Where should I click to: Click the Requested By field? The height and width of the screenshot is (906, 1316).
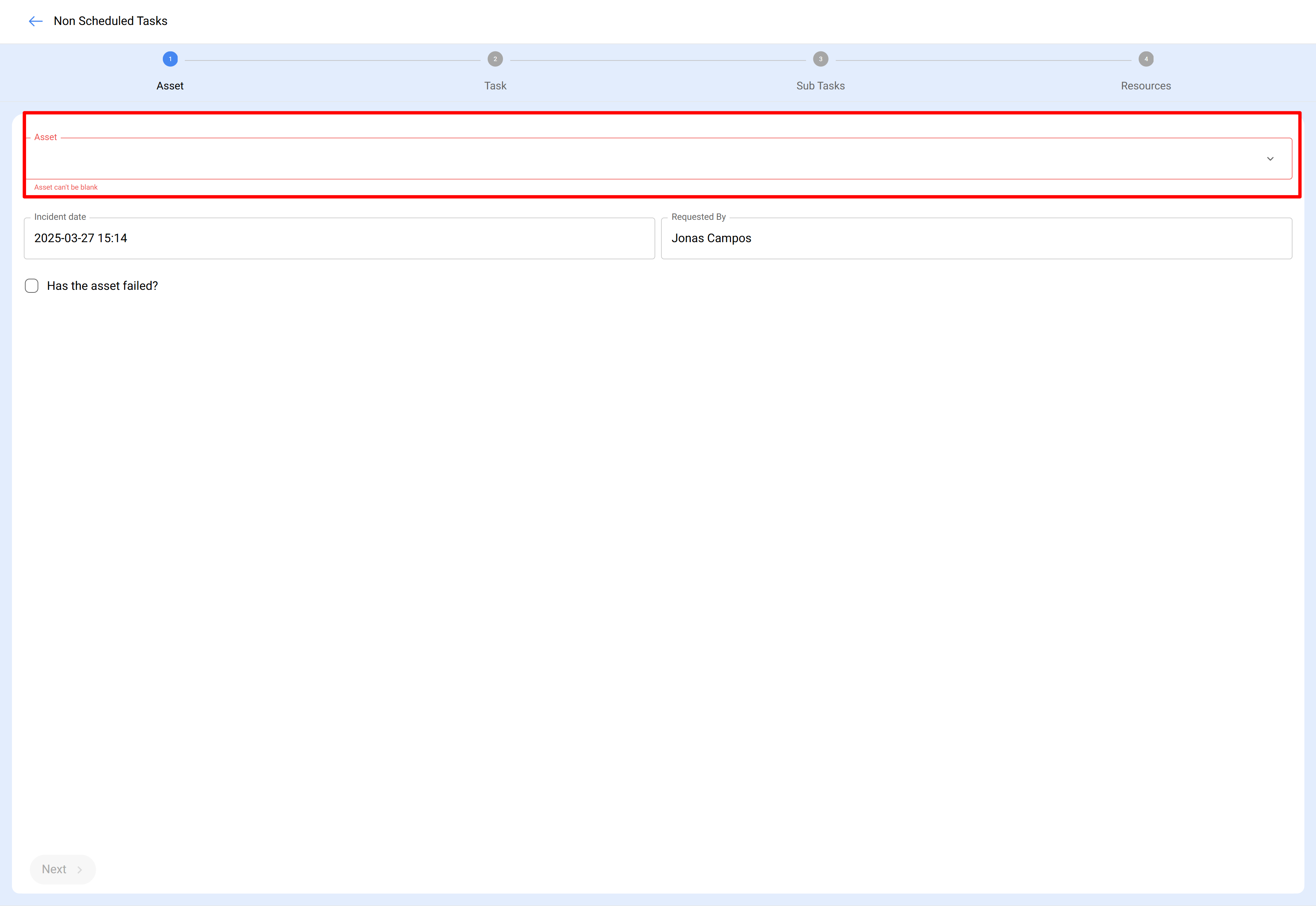[977, 238]
